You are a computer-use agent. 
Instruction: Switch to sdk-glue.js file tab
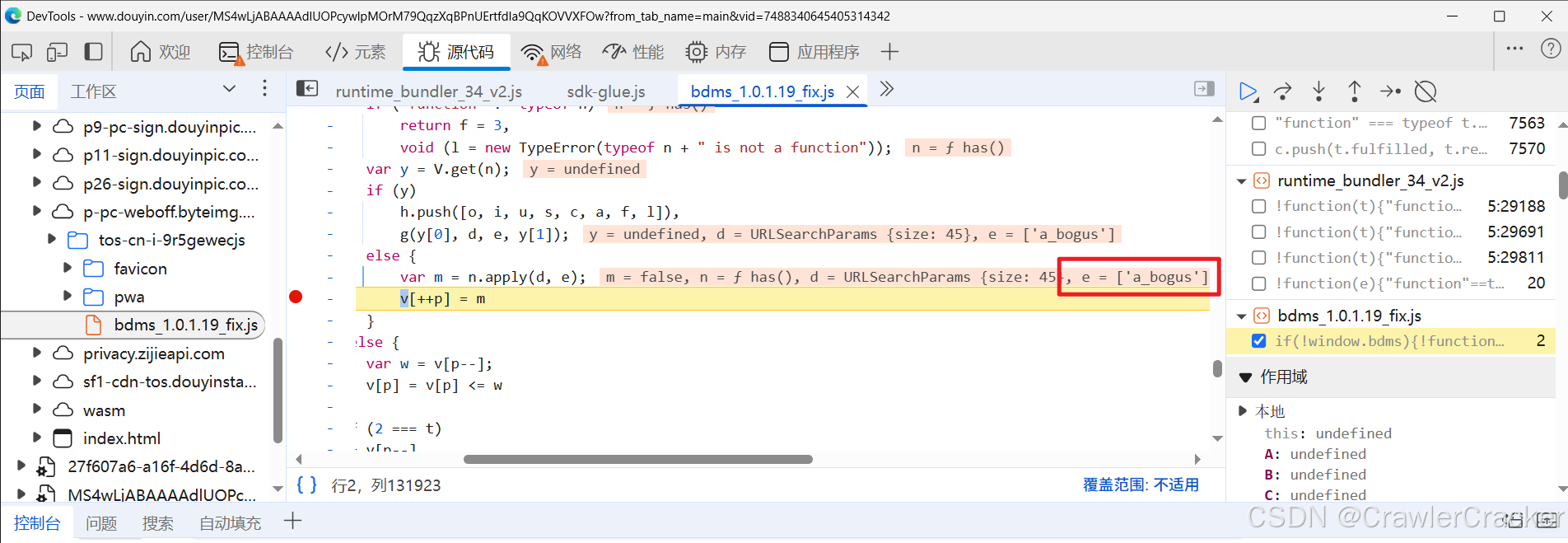606,91
